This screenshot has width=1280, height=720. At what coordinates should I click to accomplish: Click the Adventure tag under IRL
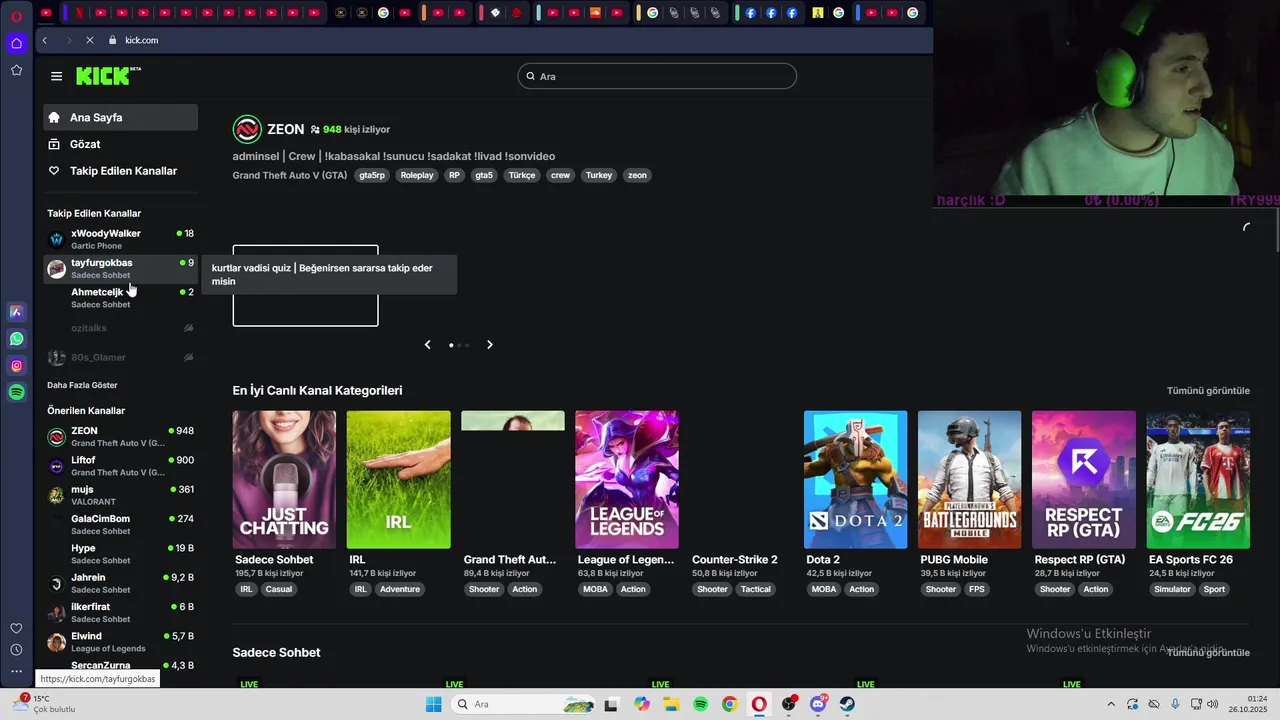pyautogui.click(x=400, y=589)
